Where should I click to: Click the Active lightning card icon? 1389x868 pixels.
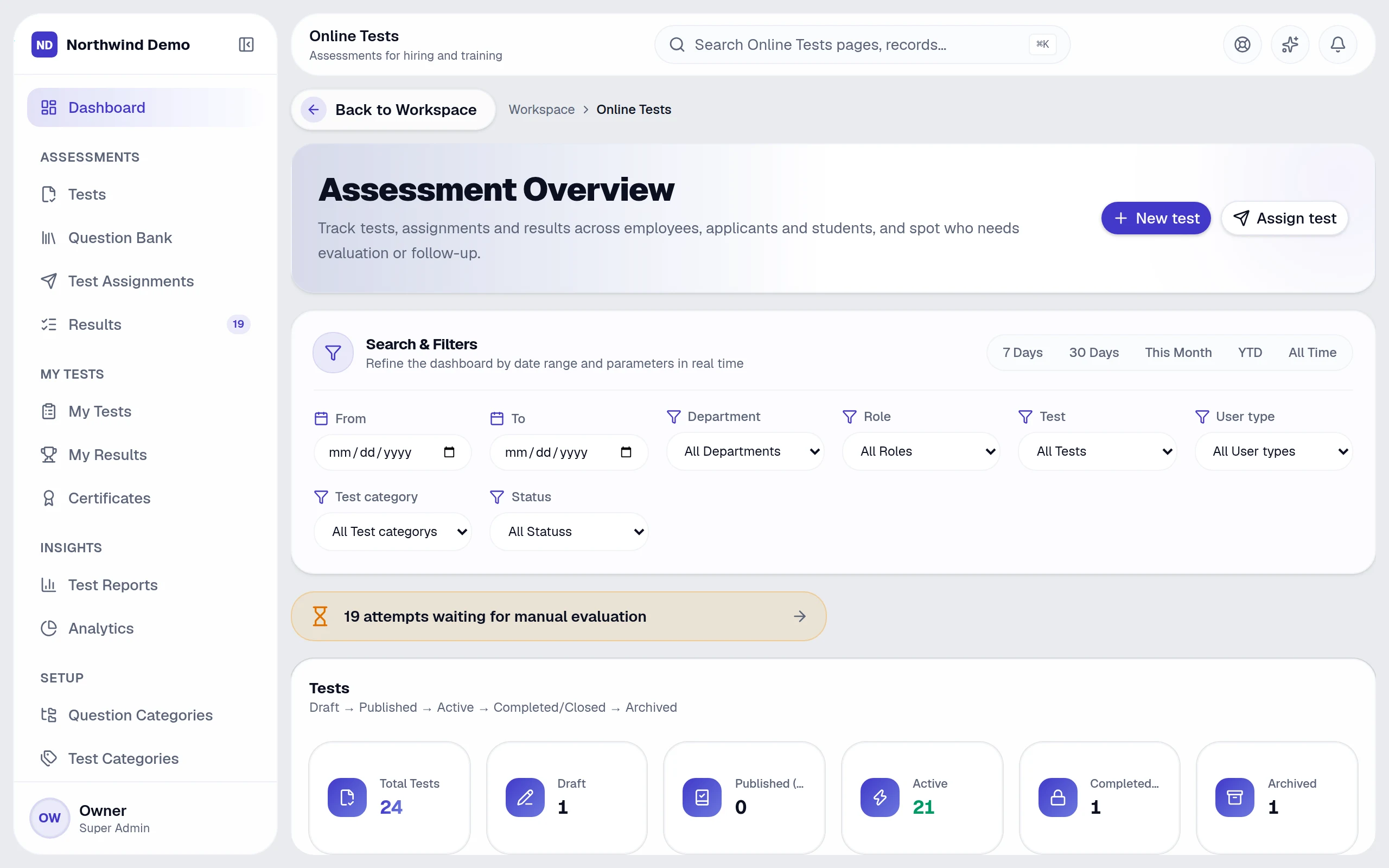pyautogui.click(x=880, y=797)
